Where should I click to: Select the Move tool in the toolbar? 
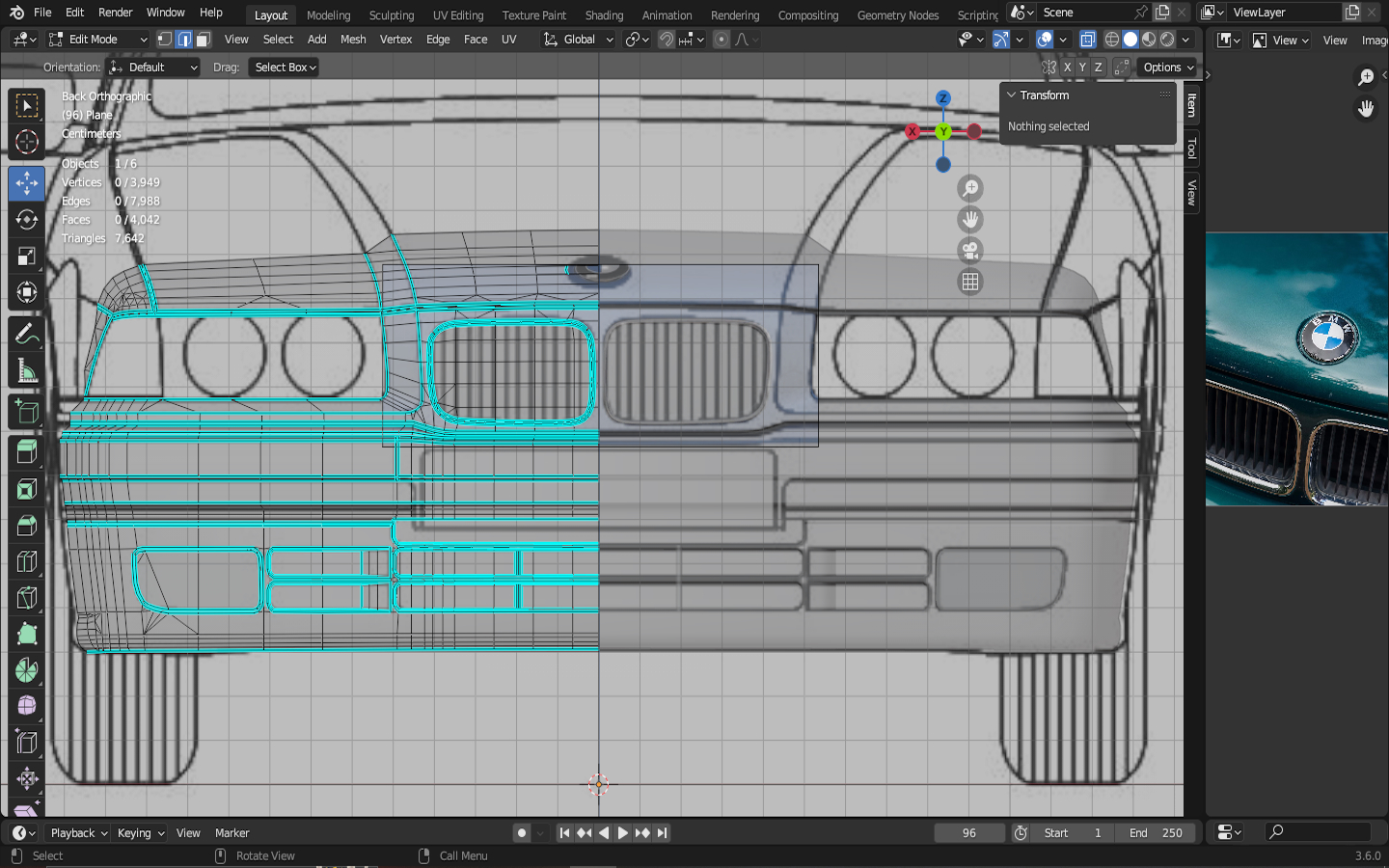27,182
